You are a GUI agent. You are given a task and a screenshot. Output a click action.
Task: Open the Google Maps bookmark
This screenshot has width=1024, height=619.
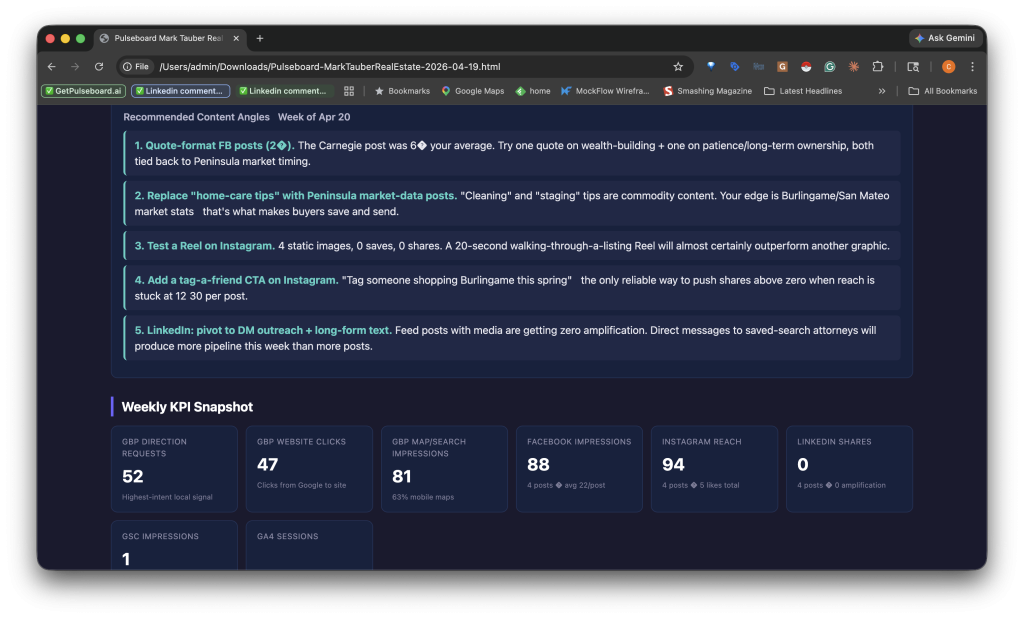tap(473, 91)
